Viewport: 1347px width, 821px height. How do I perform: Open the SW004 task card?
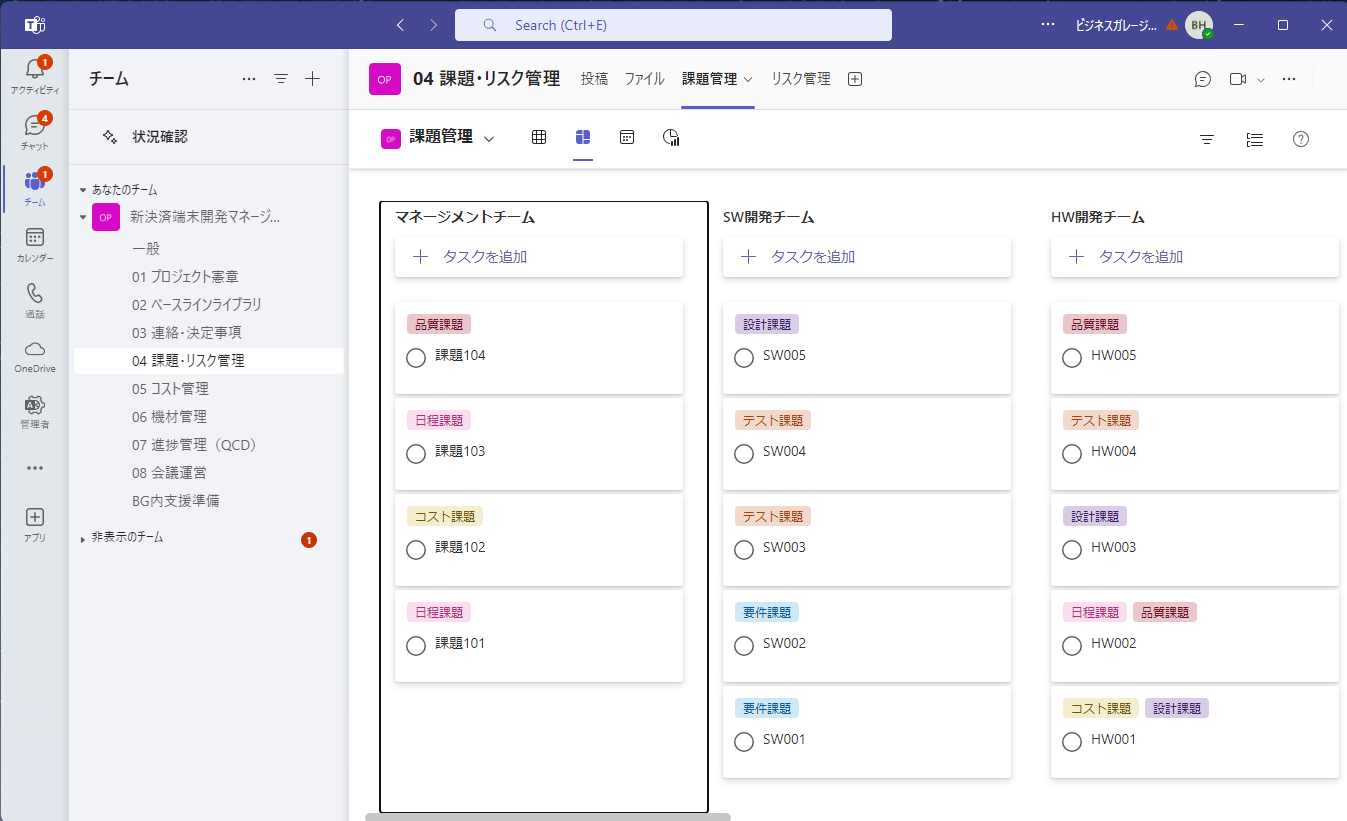point(867,444)
